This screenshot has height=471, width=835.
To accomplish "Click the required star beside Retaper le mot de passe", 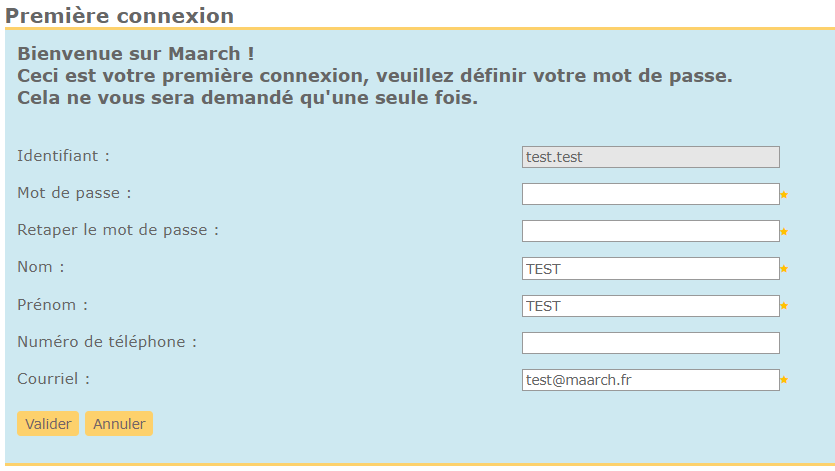I will tap(784, 232).
